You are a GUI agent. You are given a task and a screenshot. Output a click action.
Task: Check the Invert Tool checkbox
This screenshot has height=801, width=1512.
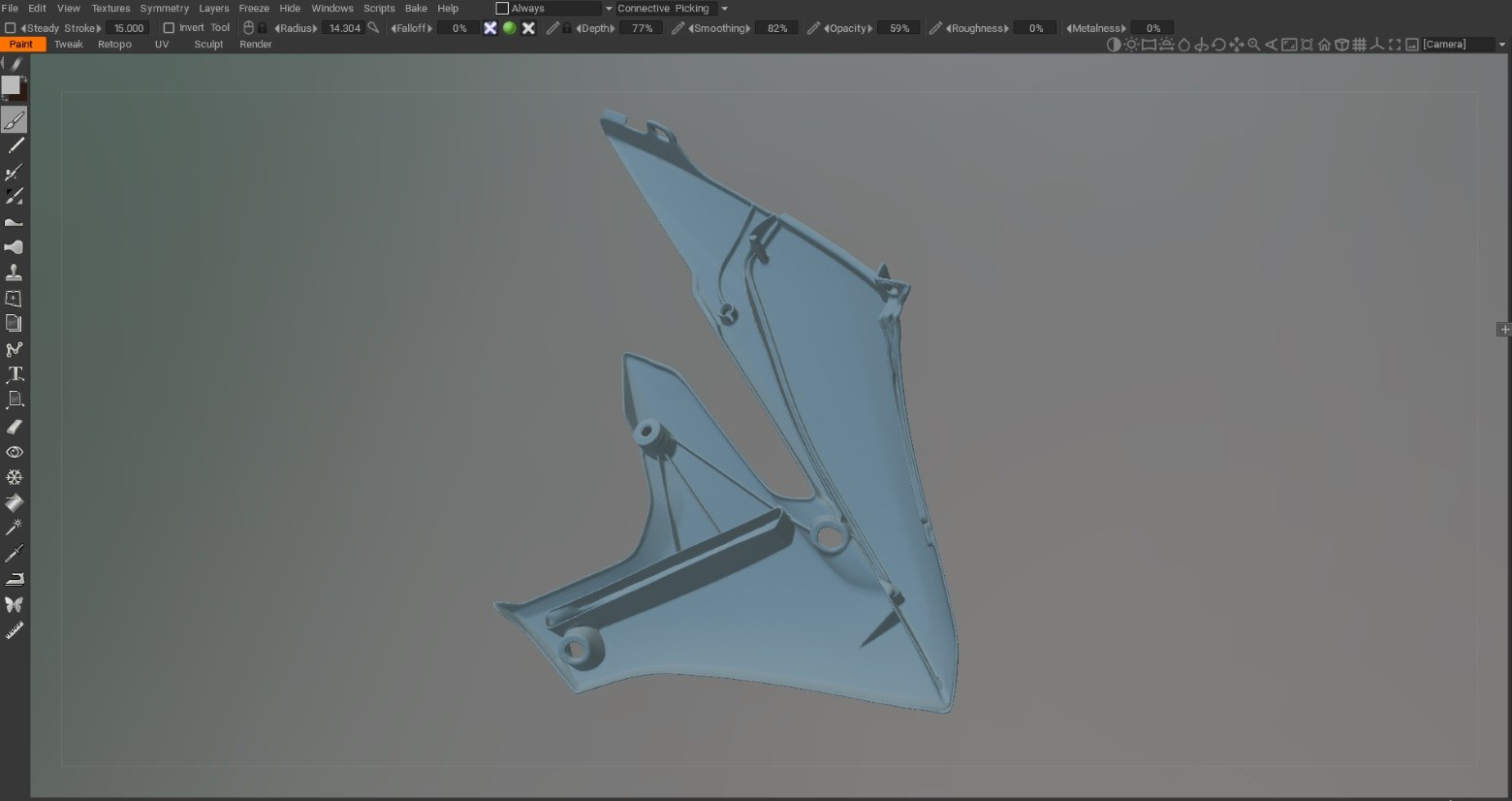[x=169, y=28]
